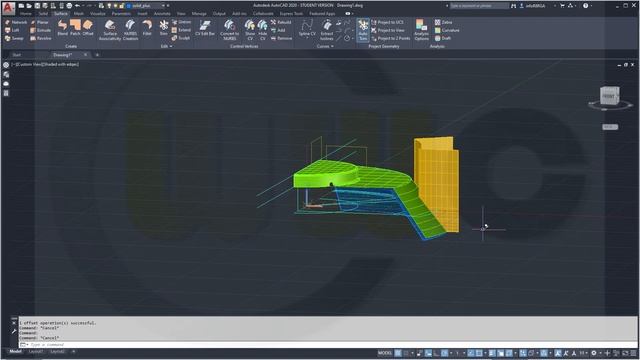The width and height of the screenshot is (640, 360).
Task: Open workspace switching gear in status bar
Action: pyautogui.click(x=594, y=353)
